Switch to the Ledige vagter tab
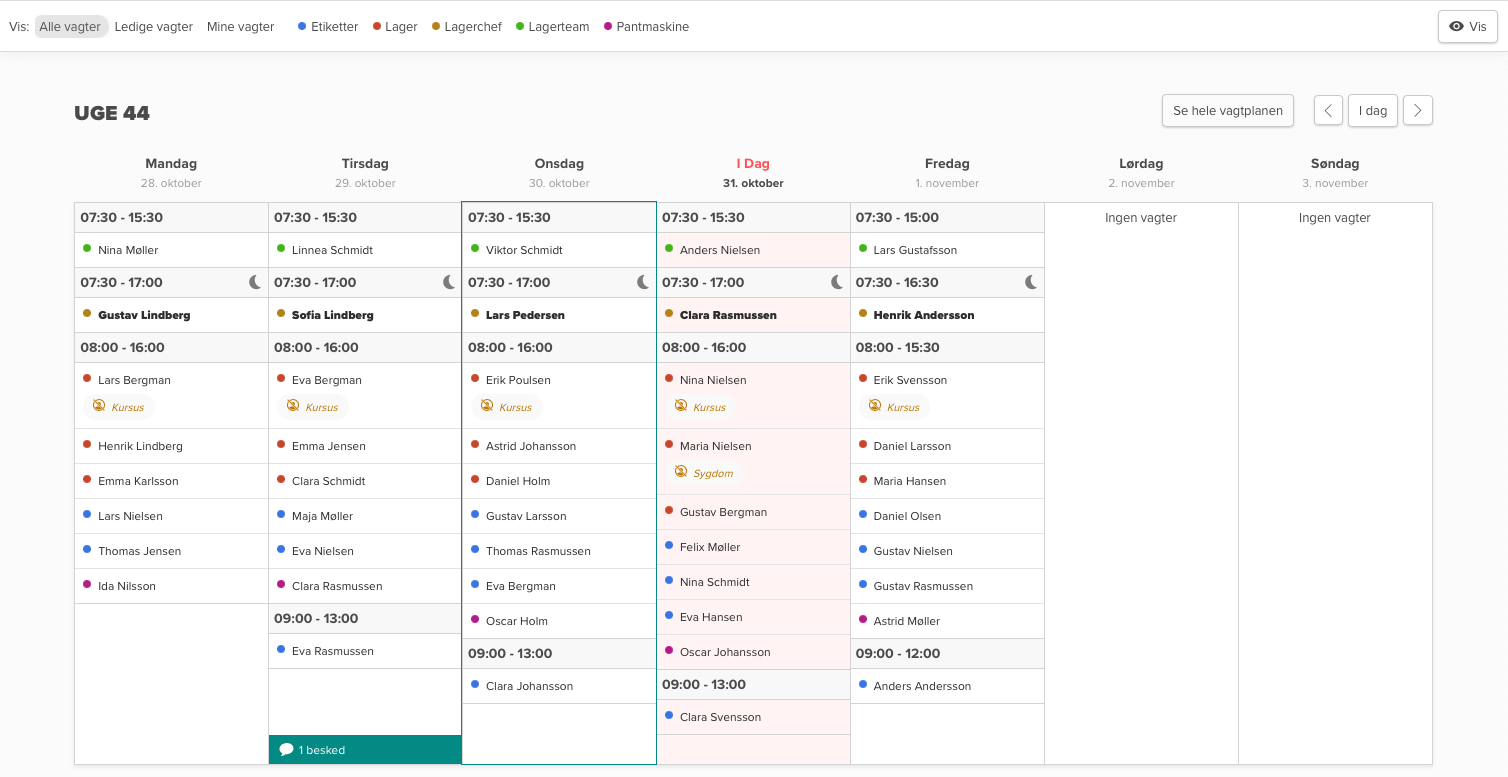The image size is (1508, 777). pyautogui.click(x=154, y=27)
